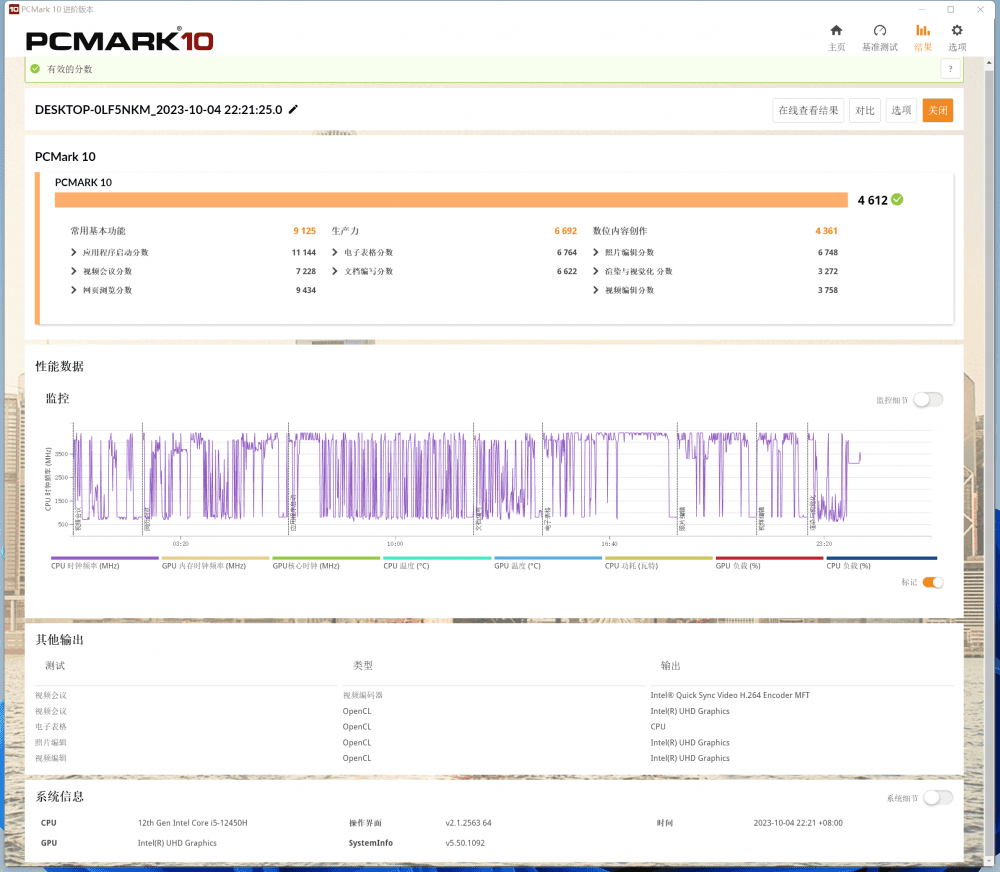Expand the photo editing score row
The image size is (1000, 872).
[596, 253]
